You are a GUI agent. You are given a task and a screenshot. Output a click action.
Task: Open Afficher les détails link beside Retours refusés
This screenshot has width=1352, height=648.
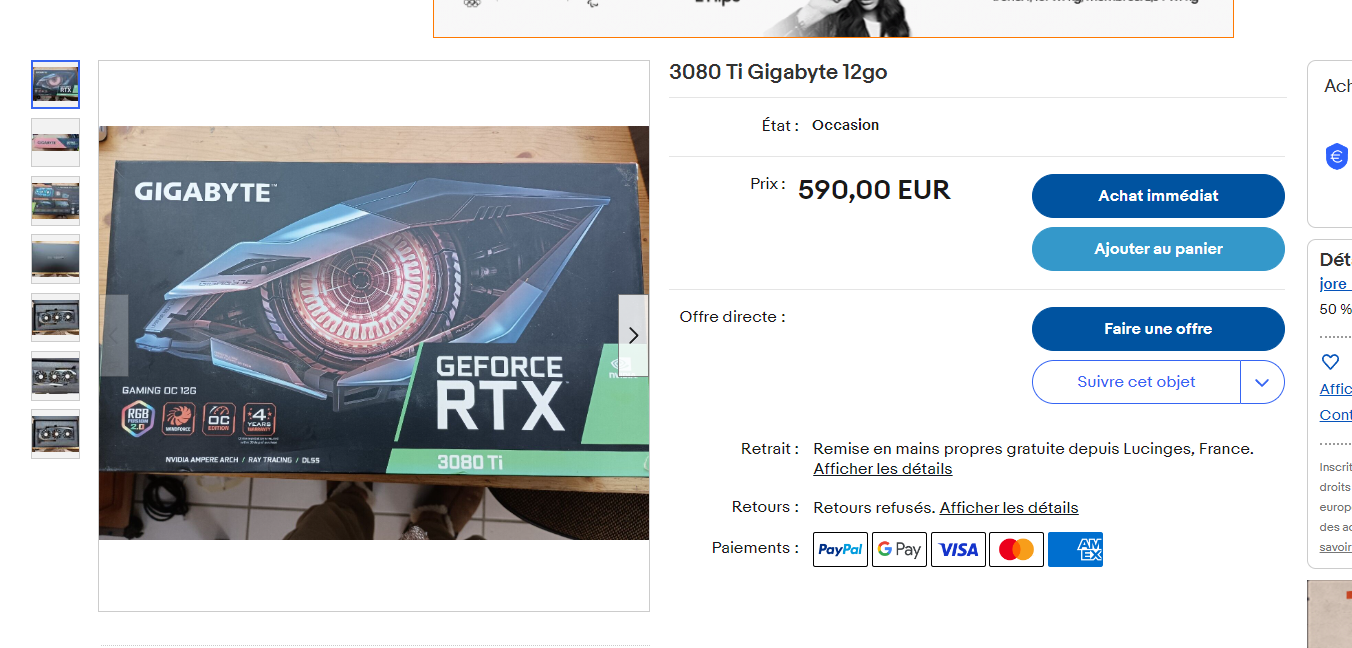[x=1009, y=508]
